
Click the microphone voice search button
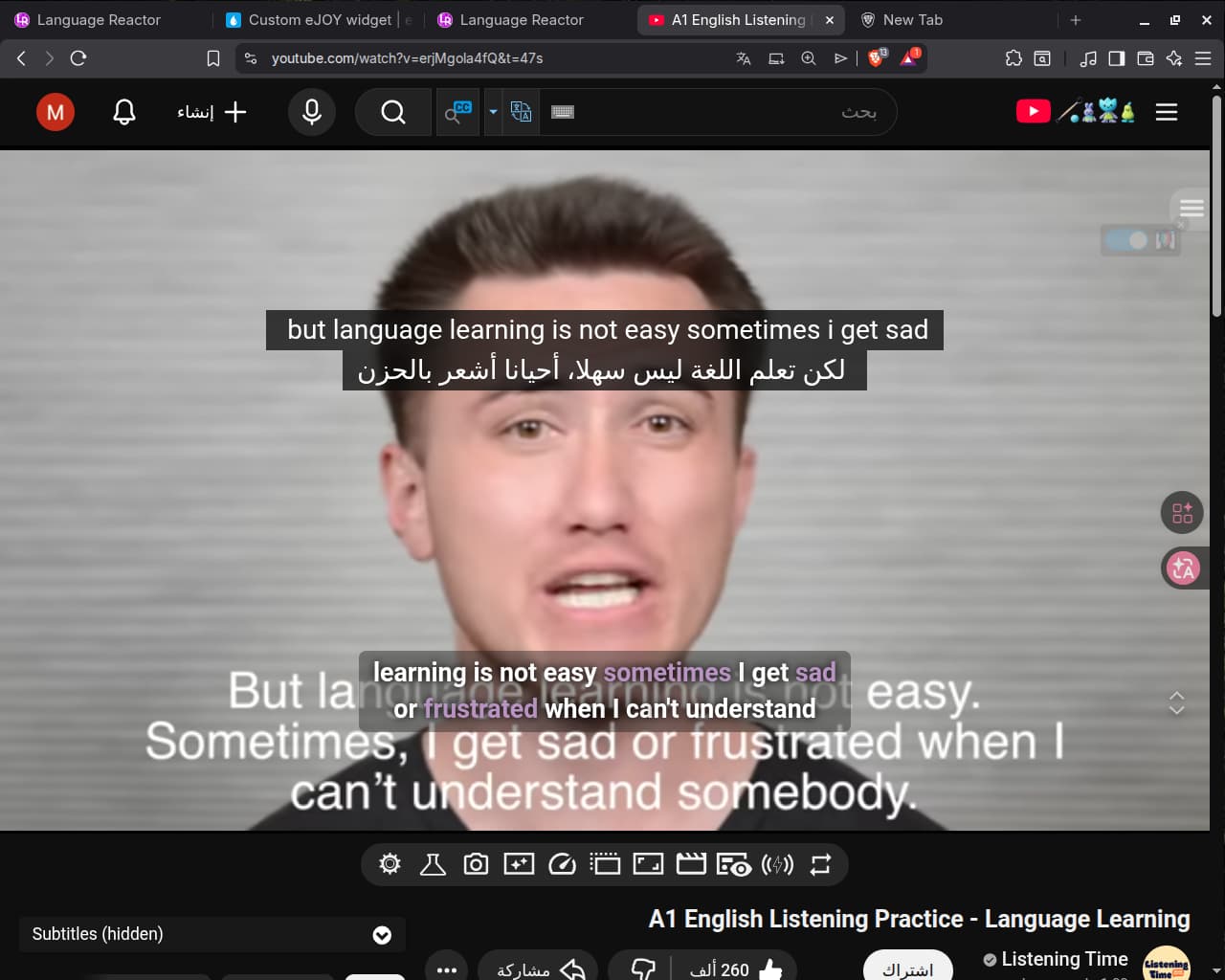[x=312, y=112]
